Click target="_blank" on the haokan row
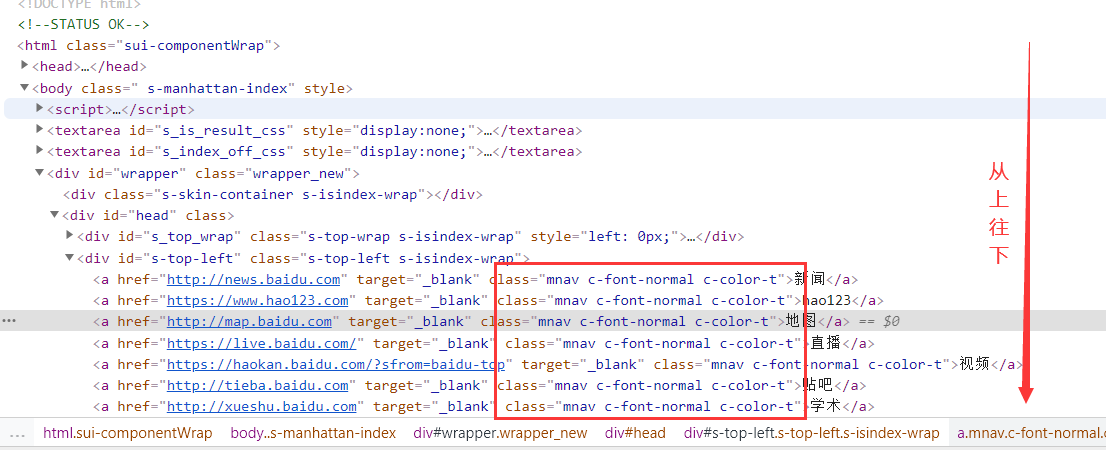 click(x=583, y=365)
